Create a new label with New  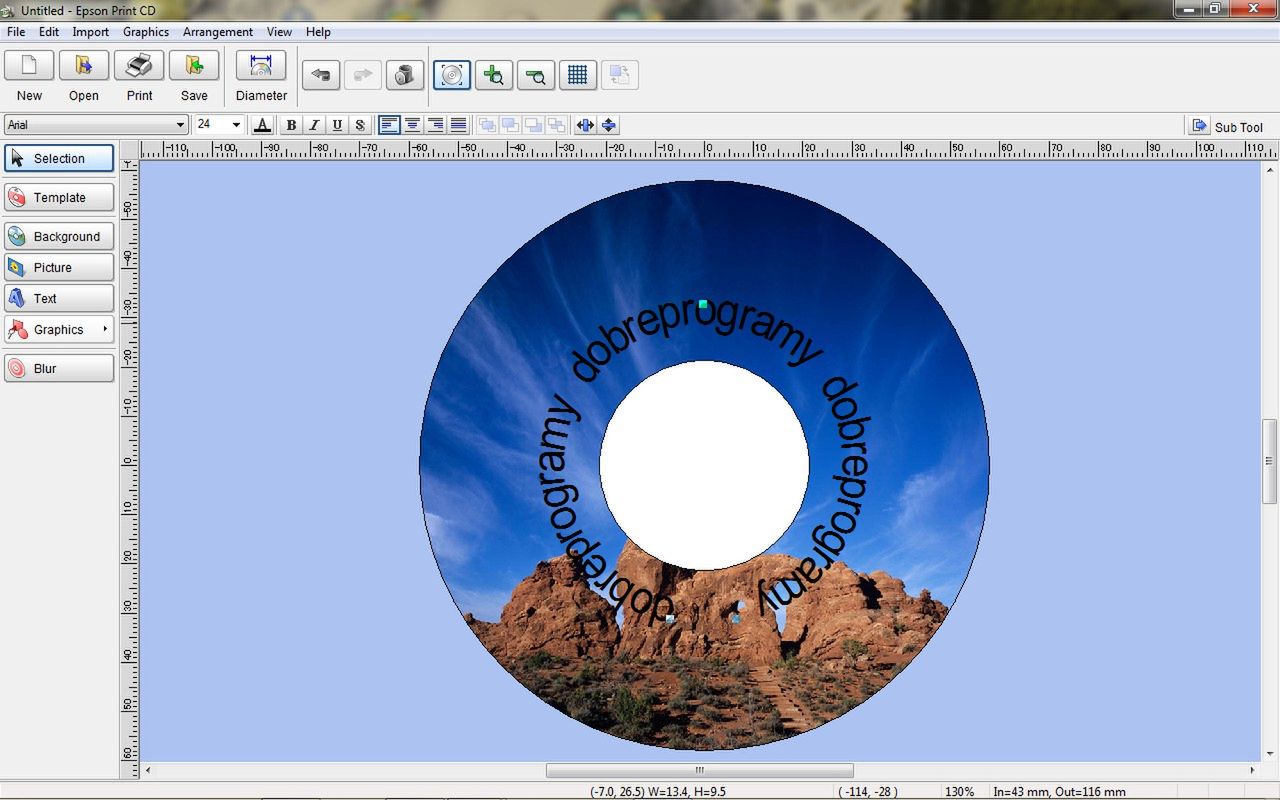29,66
